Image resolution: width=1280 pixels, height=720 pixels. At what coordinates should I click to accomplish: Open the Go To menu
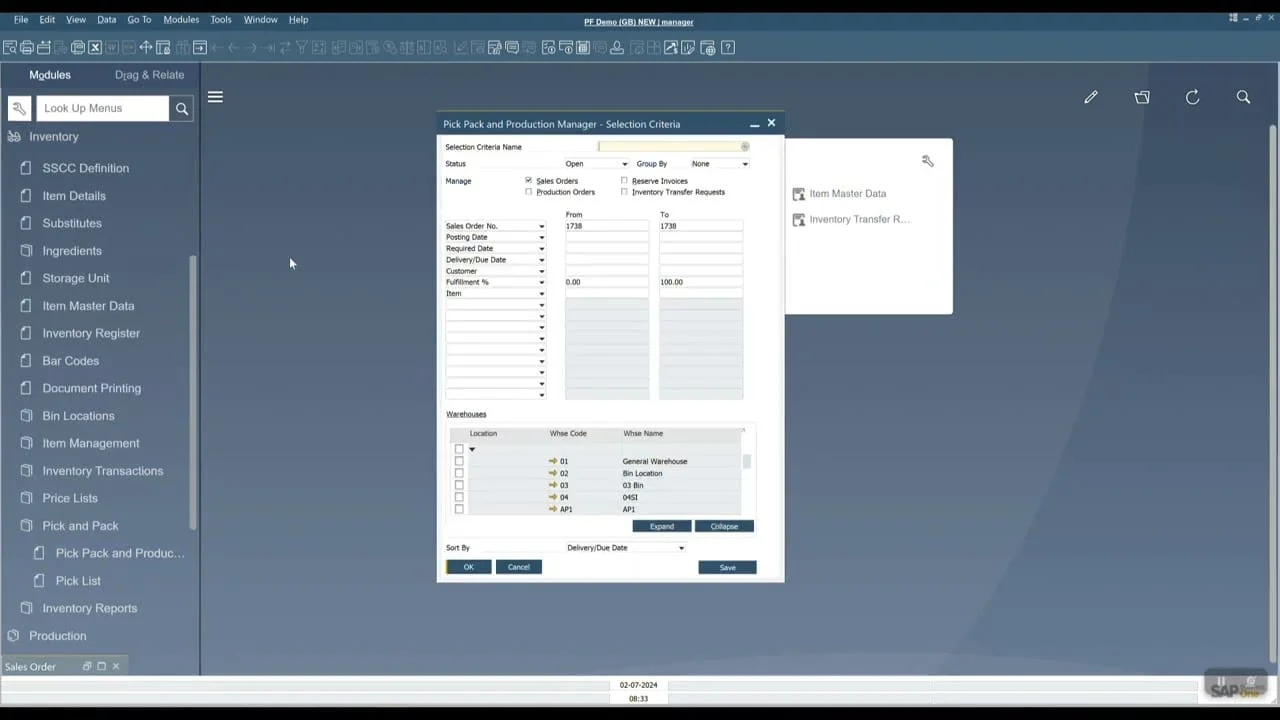coord(139,19)
